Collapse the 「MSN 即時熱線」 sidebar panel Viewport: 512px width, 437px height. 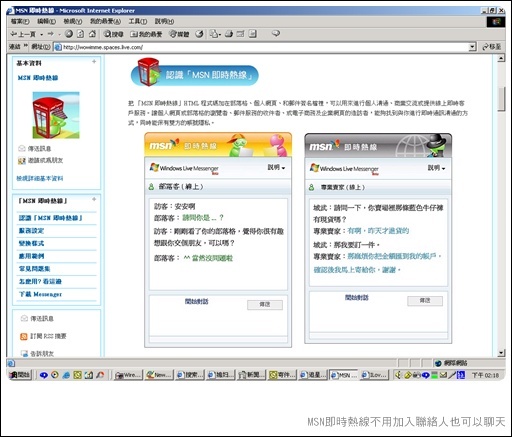click(94, 199)
